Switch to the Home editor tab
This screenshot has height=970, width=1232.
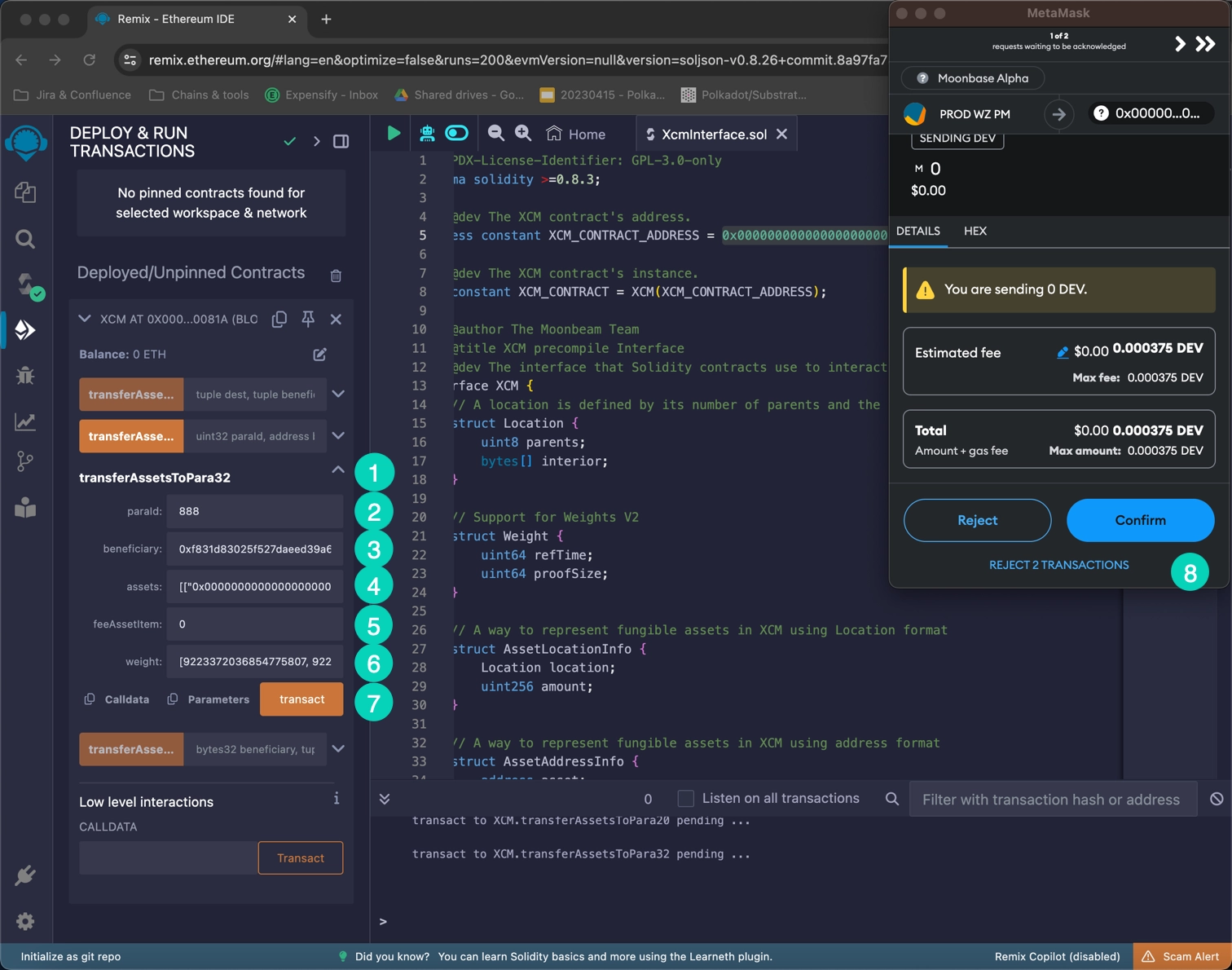575,134
